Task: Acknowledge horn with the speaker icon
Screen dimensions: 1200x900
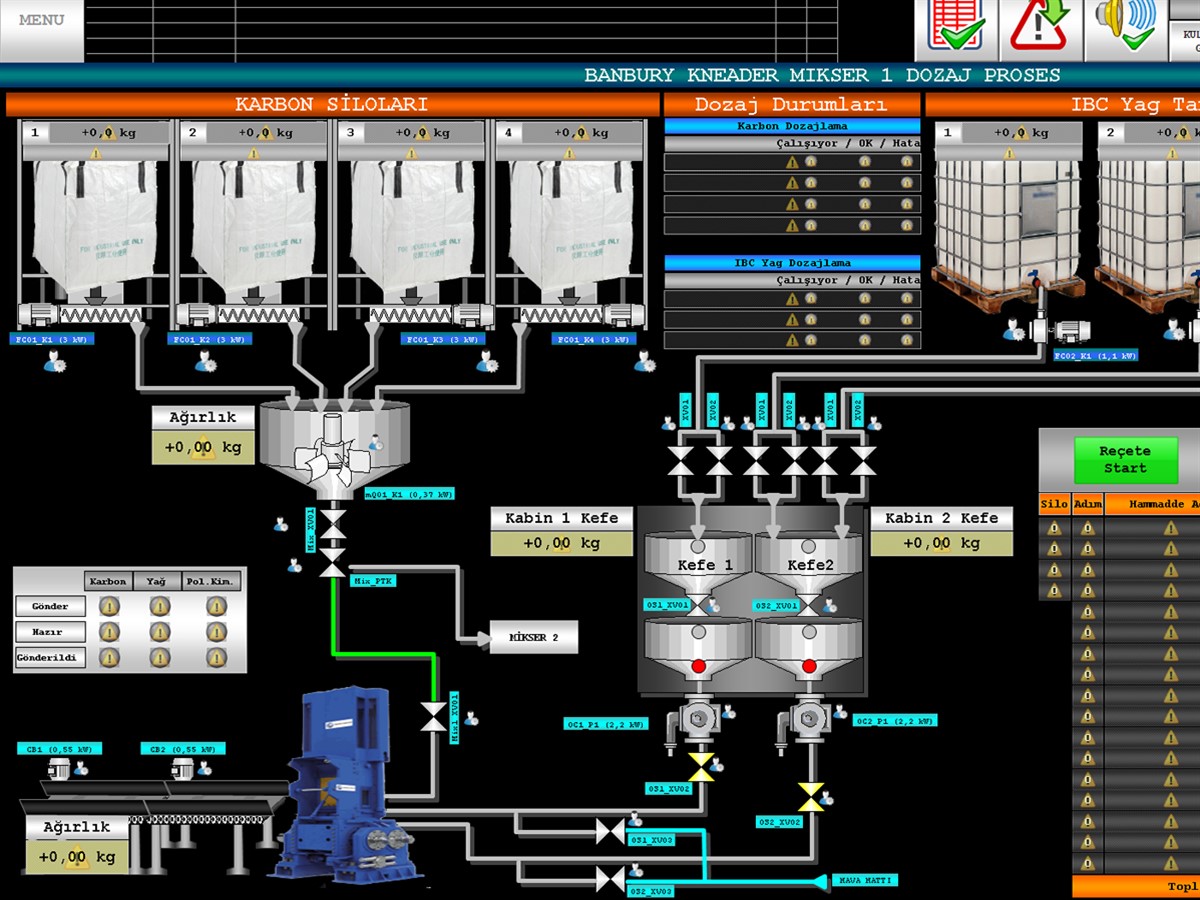Action: (1125, 28)
